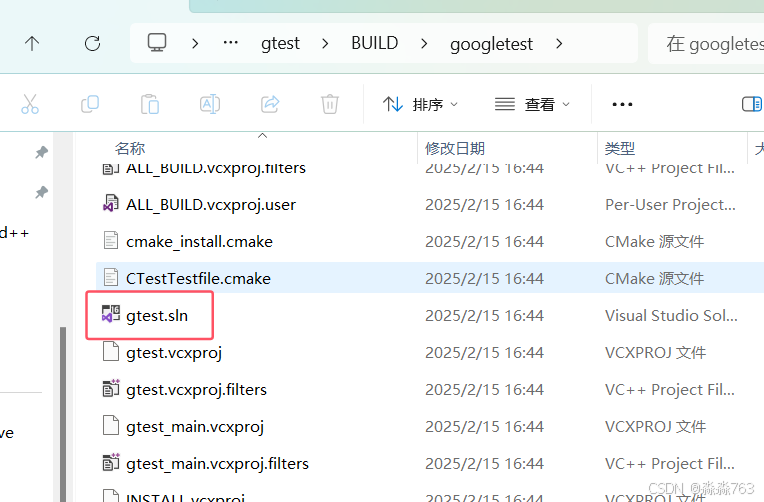Image resolution: width=764 pixels, height=502 pixels.
Task: Expand chevron after the PC icon
Action: click(x=195, y=44)
